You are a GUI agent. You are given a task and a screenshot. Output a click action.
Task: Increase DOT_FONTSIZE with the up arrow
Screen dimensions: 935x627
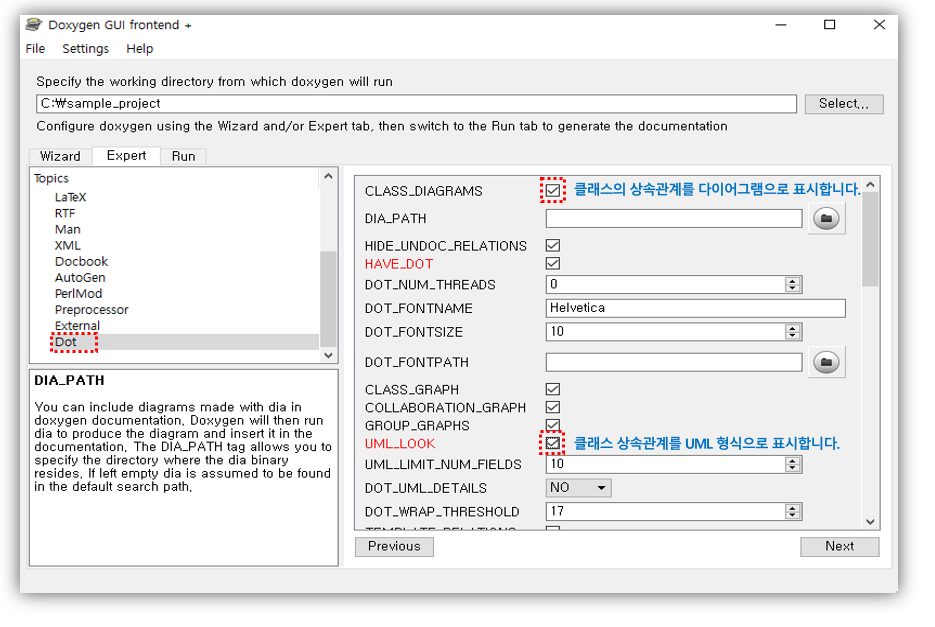click(x=792, y=329)
